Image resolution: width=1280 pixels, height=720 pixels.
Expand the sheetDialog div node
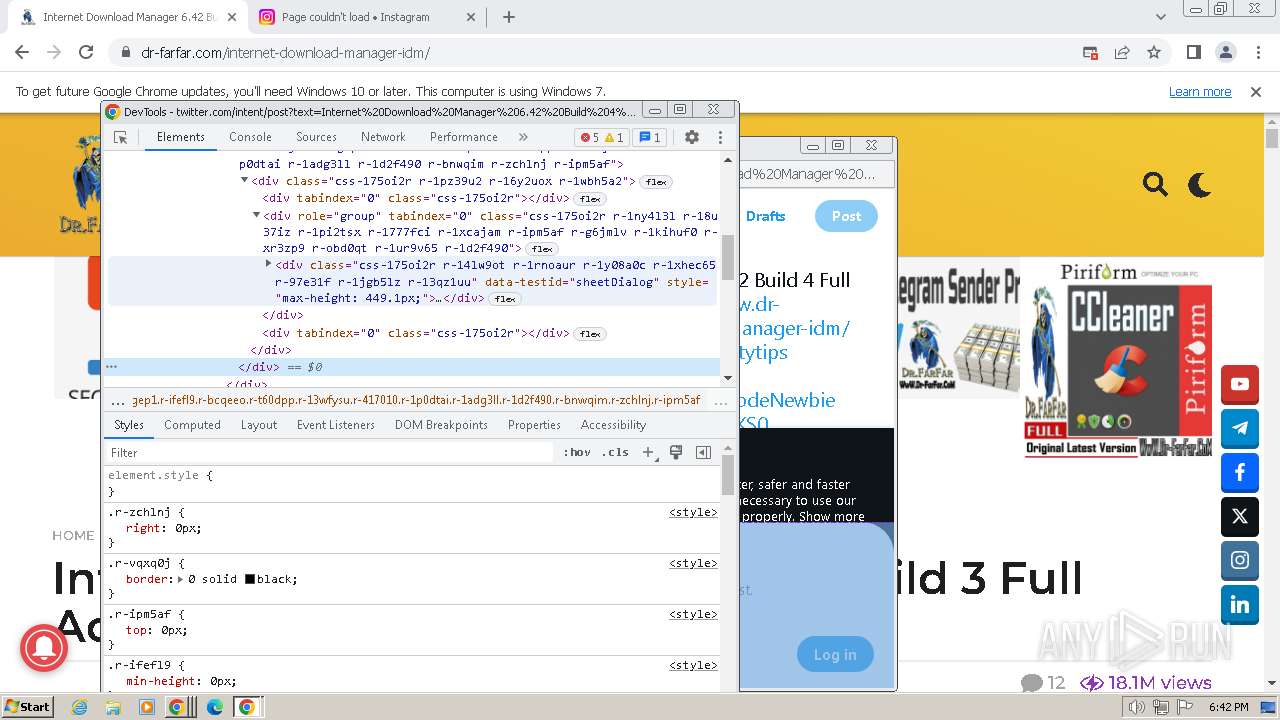click(x=268, y=264)
